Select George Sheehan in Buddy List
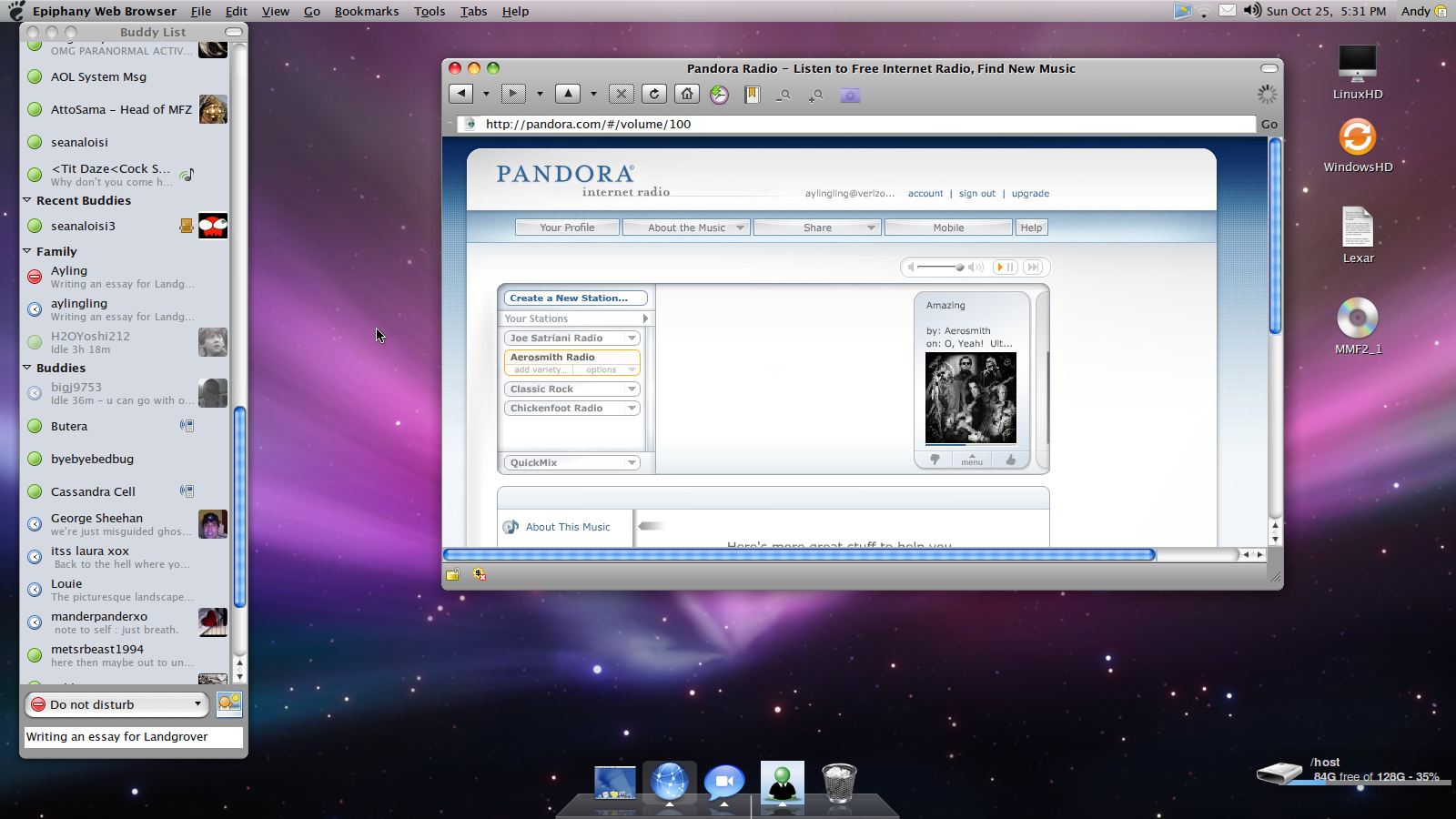This screenshot has height=819, width=1456. pos(126,524)
